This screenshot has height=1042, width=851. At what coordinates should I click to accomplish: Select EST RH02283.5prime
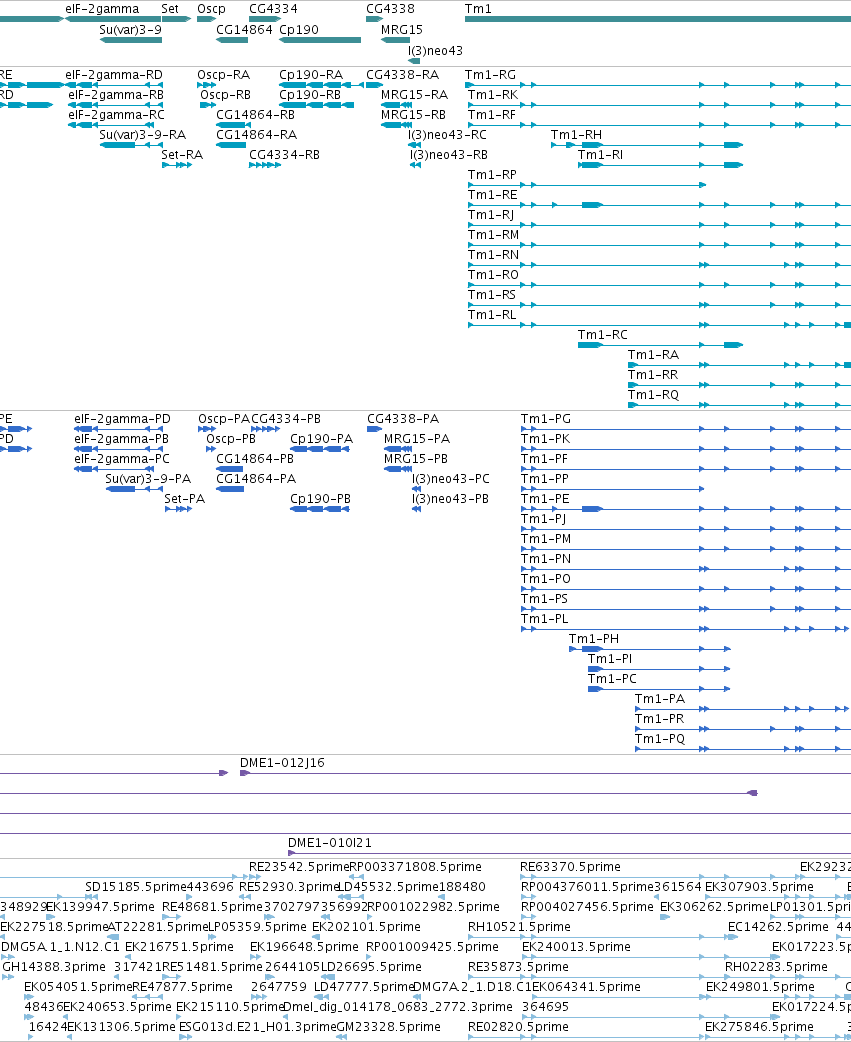tap(776, 966)
